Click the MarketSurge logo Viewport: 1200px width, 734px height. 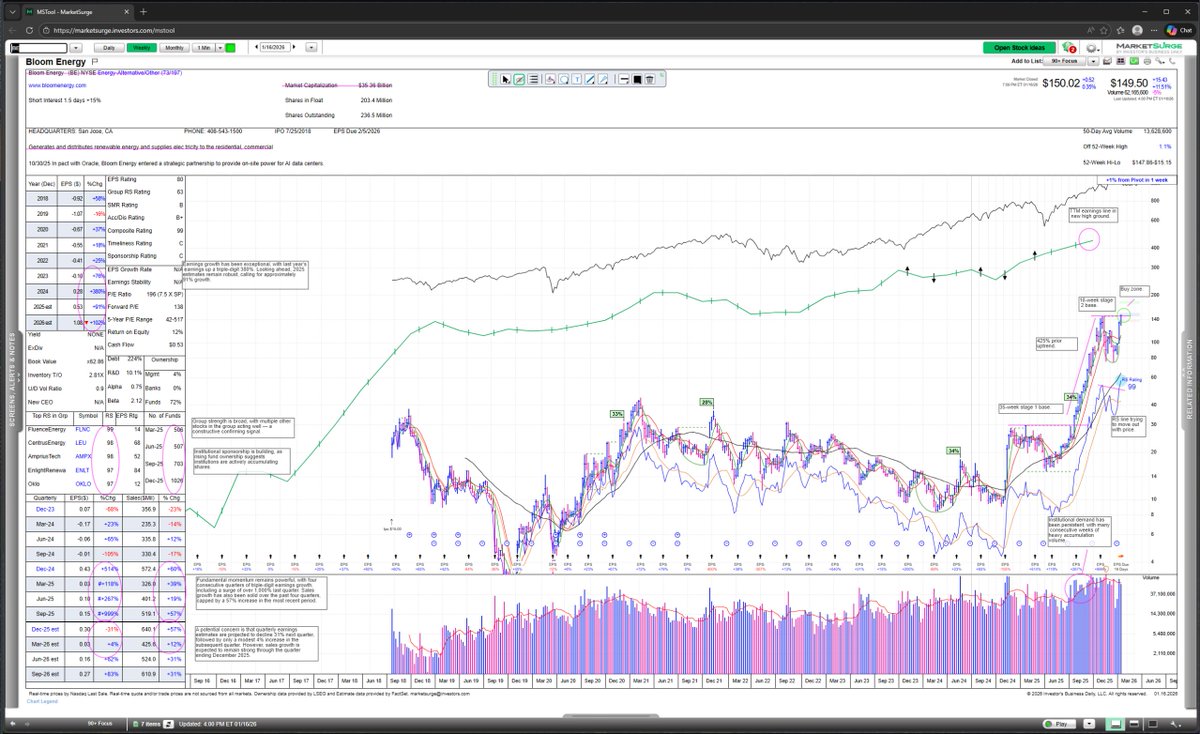click(x=1148, y=47)
